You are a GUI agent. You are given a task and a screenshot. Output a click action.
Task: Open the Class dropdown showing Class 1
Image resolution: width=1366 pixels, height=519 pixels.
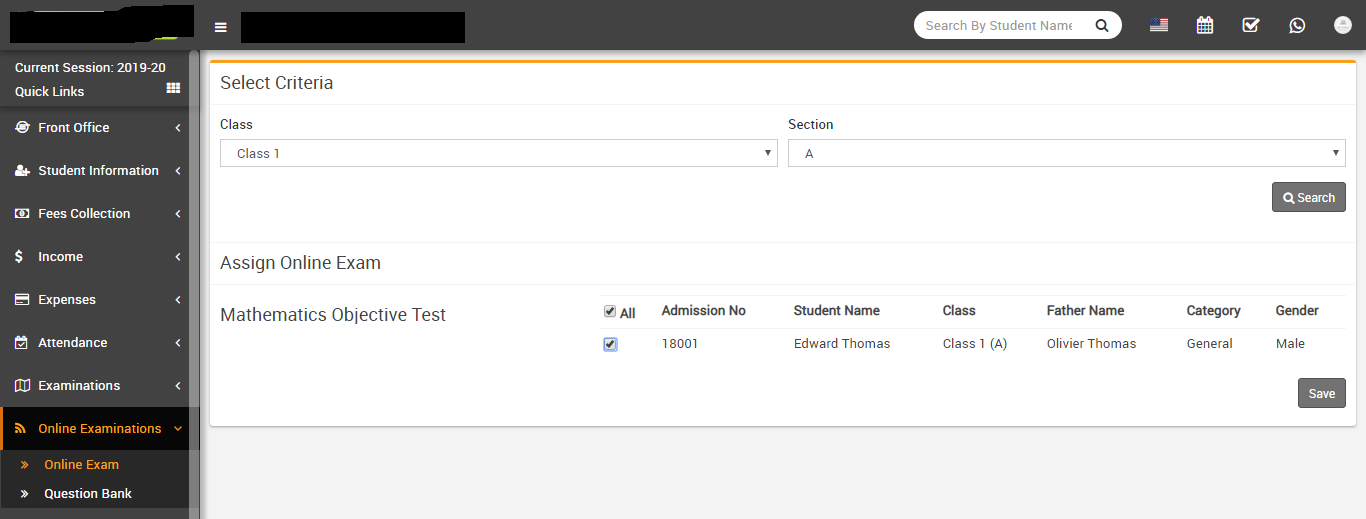498,153
